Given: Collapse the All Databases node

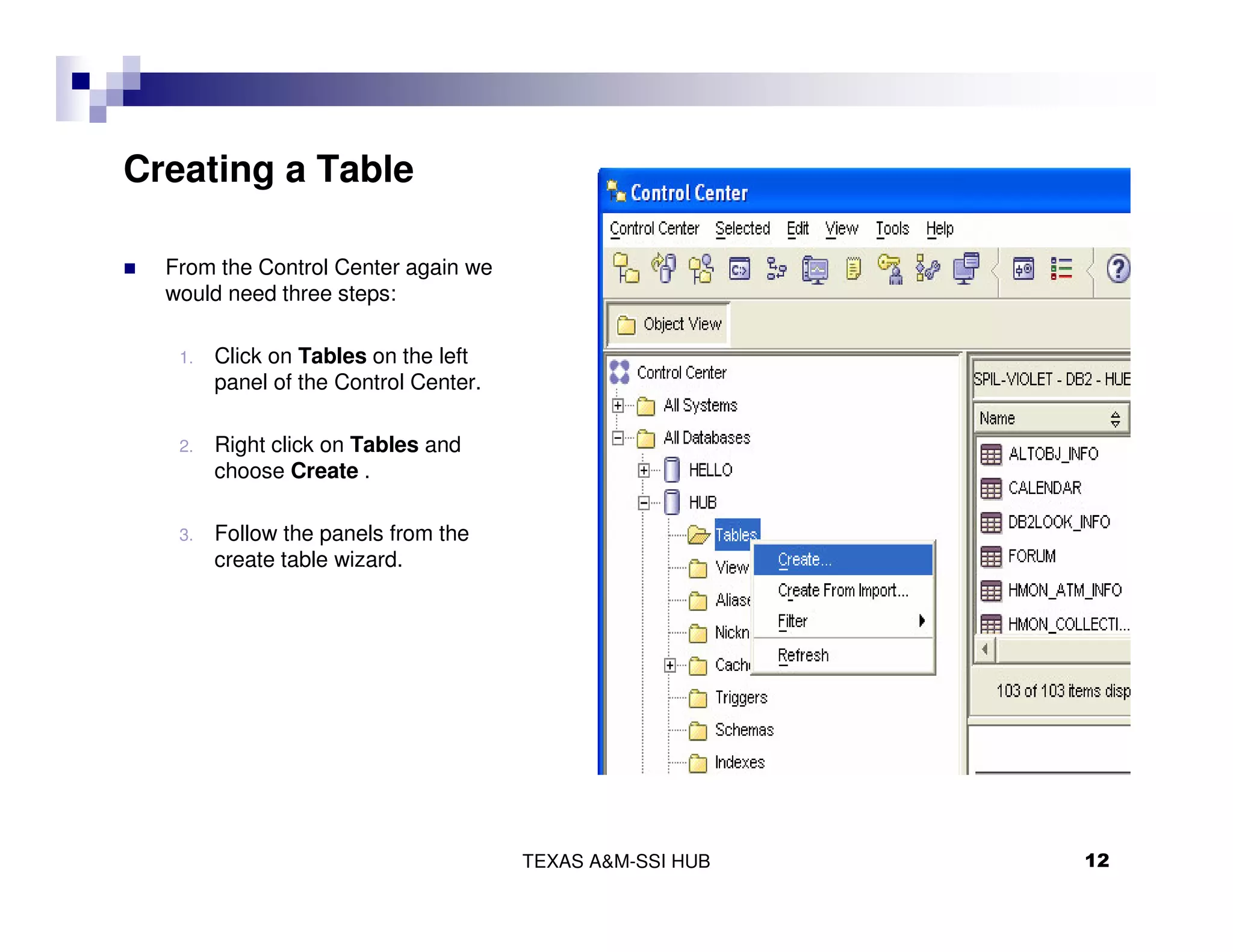Looking at the screenshot, I should [618, 438].
